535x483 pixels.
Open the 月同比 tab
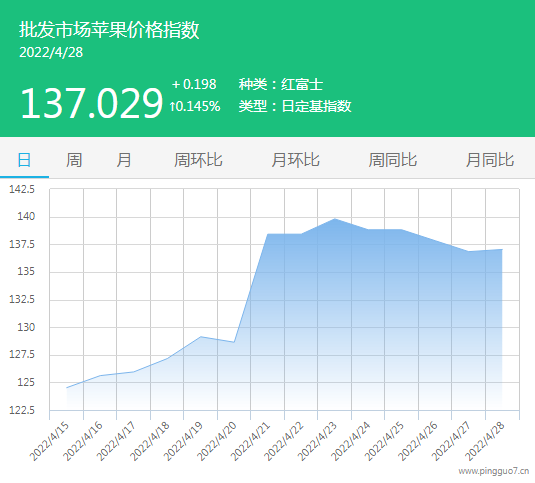490,160
